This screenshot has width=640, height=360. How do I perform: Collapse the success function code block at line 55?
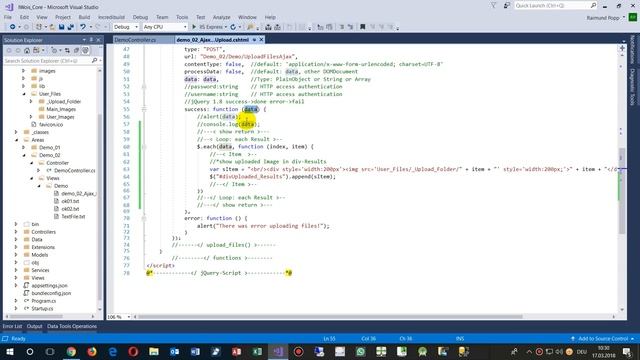pyautogui.click(x=144, y=109)
